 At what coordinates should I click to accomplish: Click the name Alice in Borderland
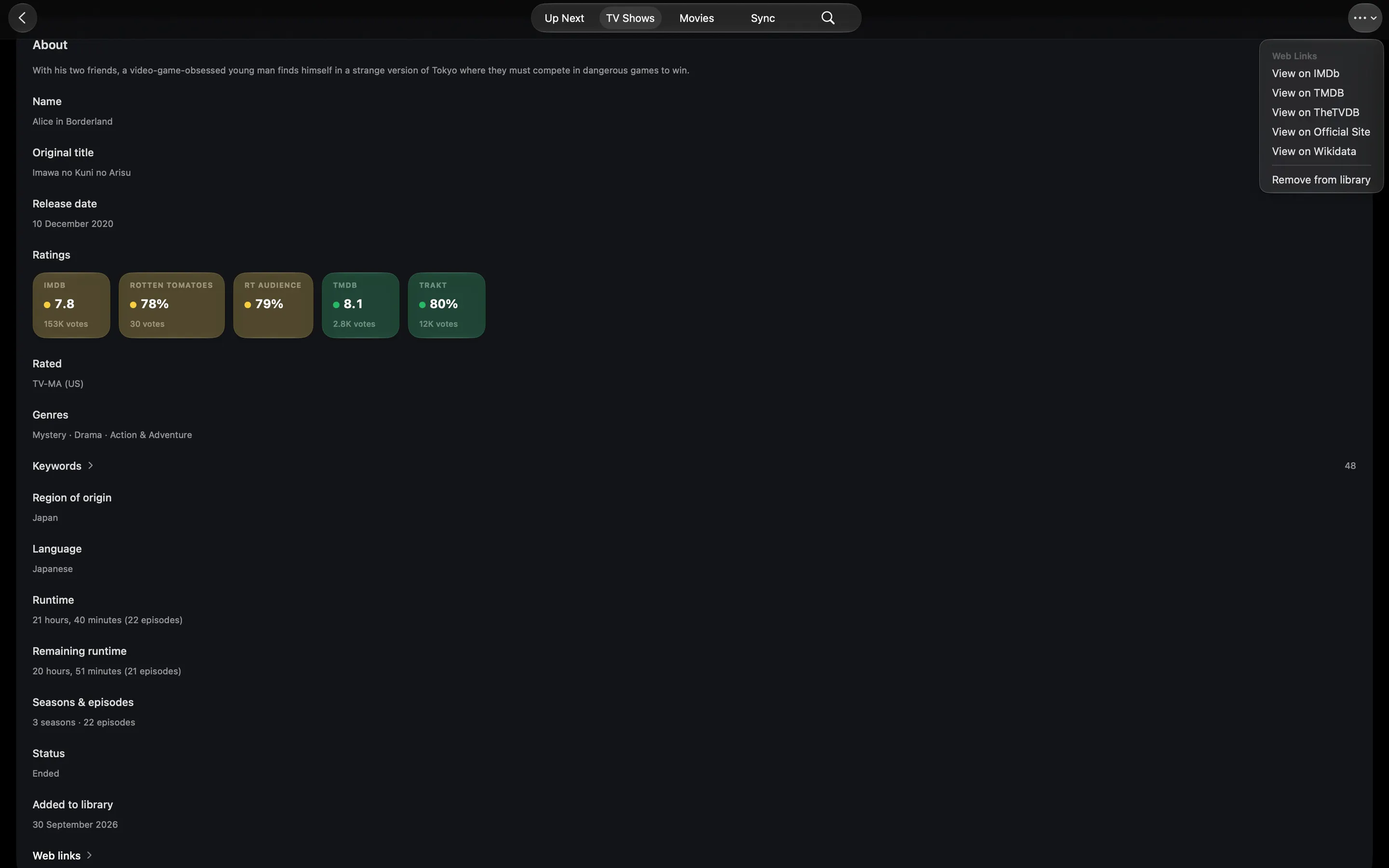tap(72, 122)
